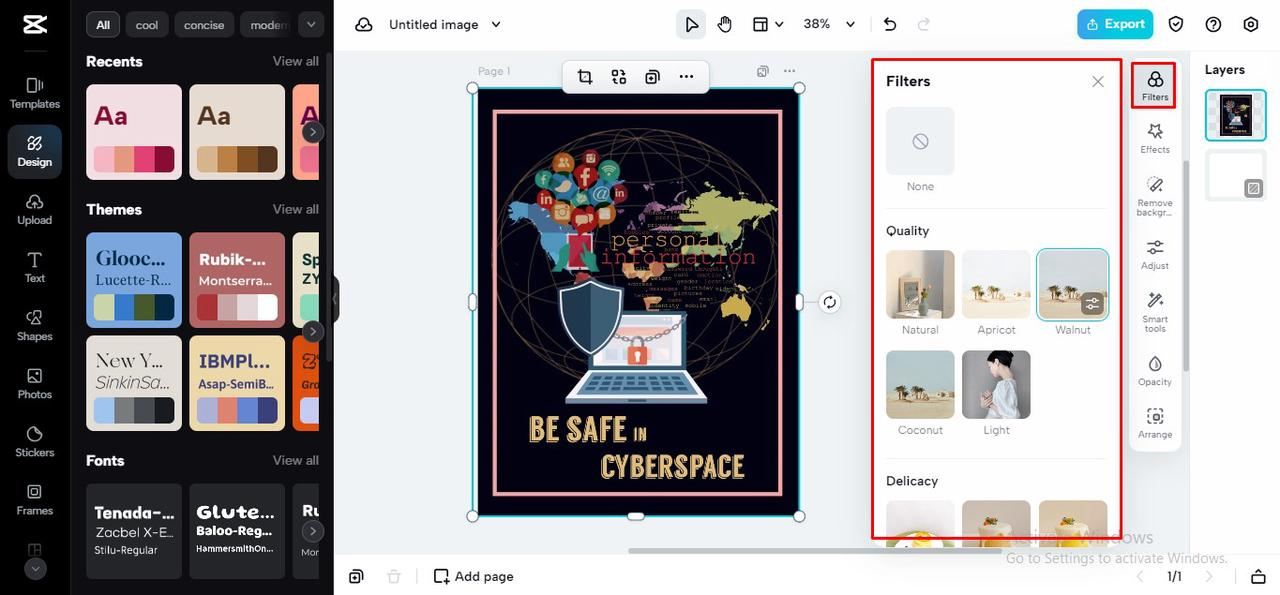Open the settings hexagon icon
This screenshot has width=1280, height=595.
point(1251,24)
